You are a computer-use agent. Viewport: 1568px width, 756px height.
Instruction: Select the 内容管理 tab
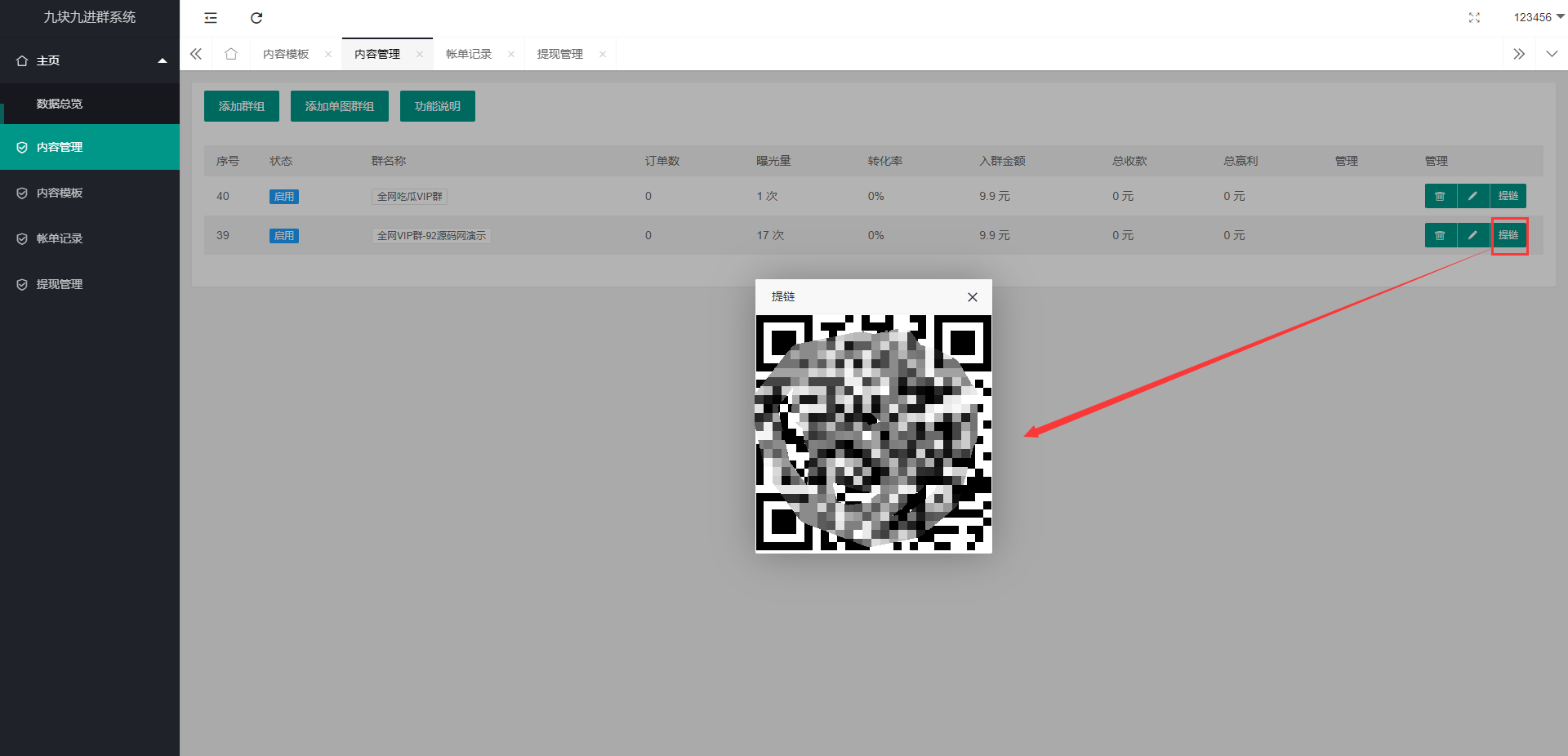click(x=377, y=54)
